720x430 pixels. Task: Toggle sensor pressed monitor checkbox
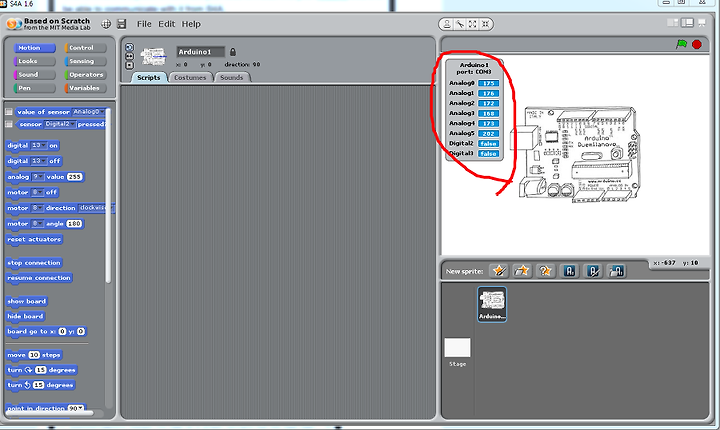[x=9, y=124]
